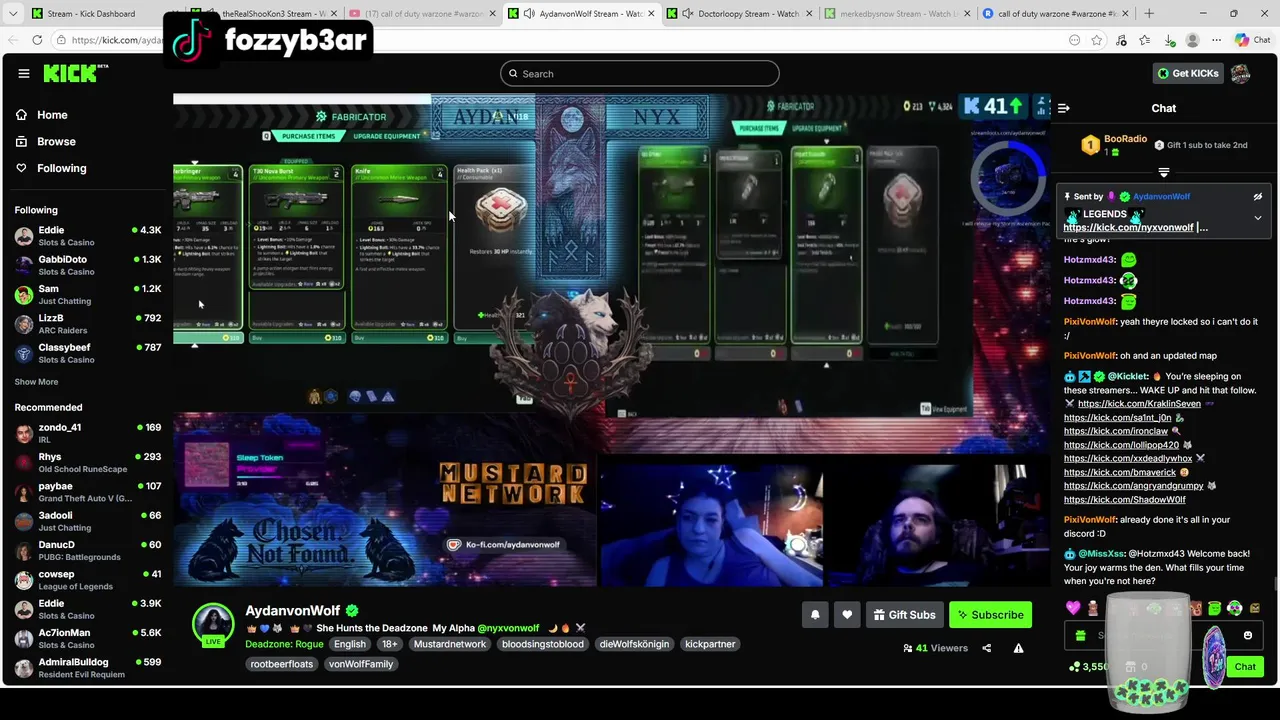Image resolution: width=1280 pixels, height=720 pixels.
Task: Open zondo_41 recommended channel
Action: (88, 433)
